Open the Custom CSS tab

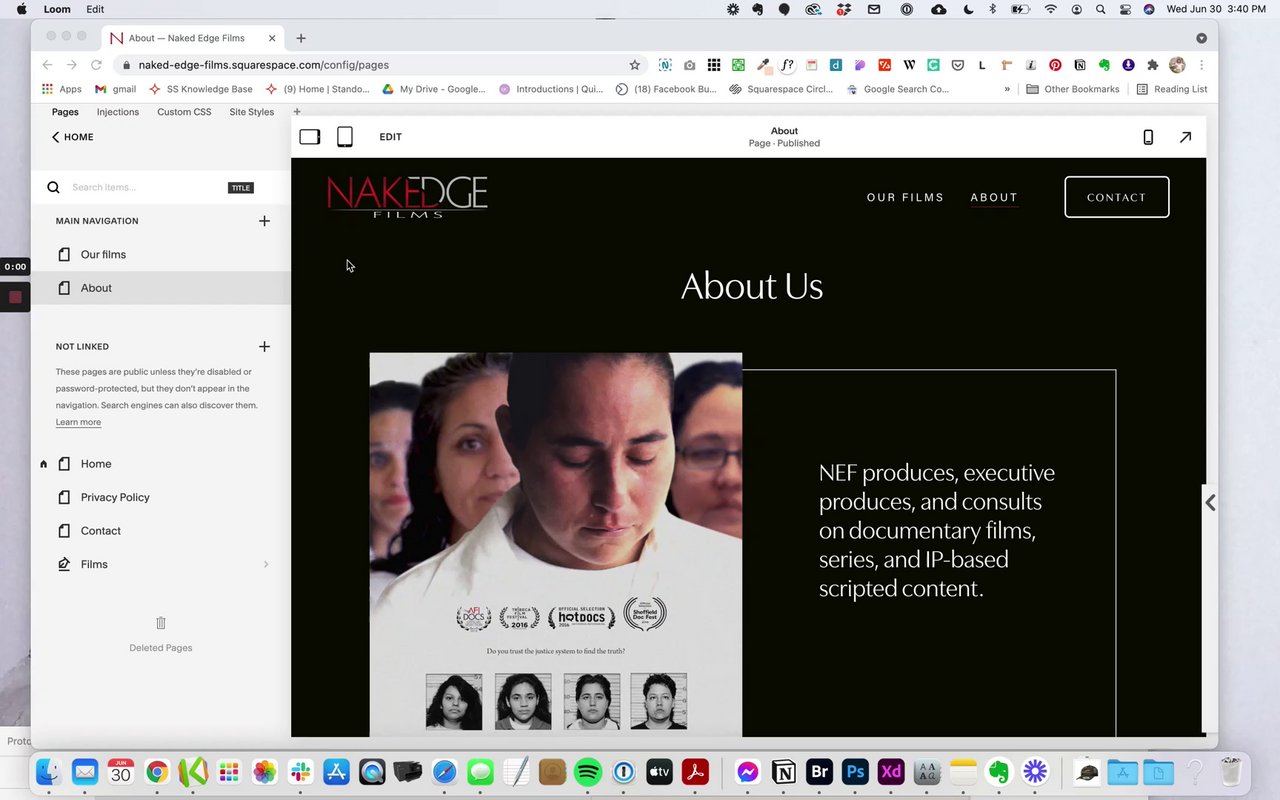point(184,112)
